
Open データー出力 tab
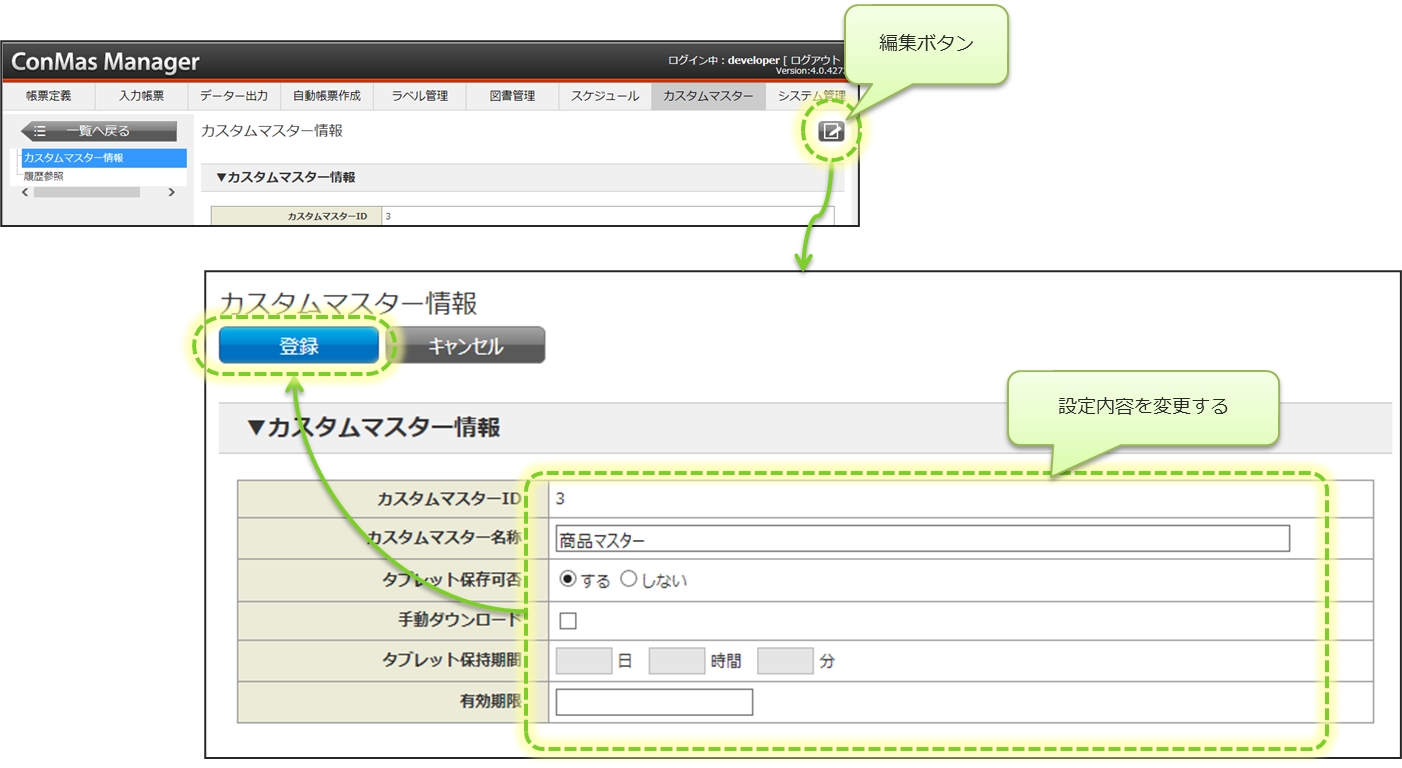tap(233, 96)
